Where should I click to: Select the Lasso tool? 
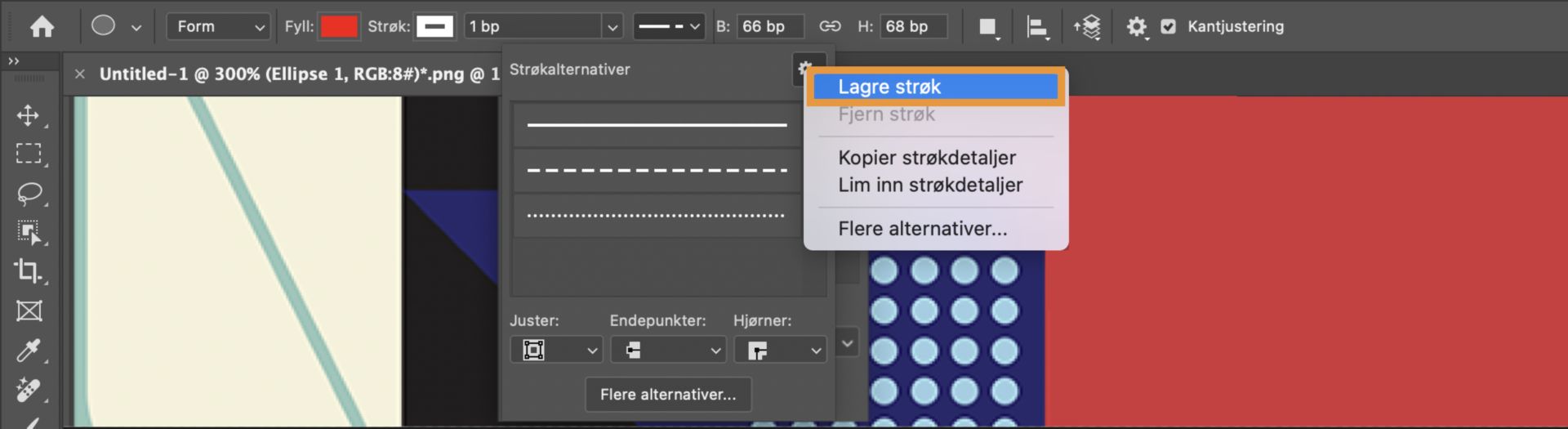pos(29,194)
